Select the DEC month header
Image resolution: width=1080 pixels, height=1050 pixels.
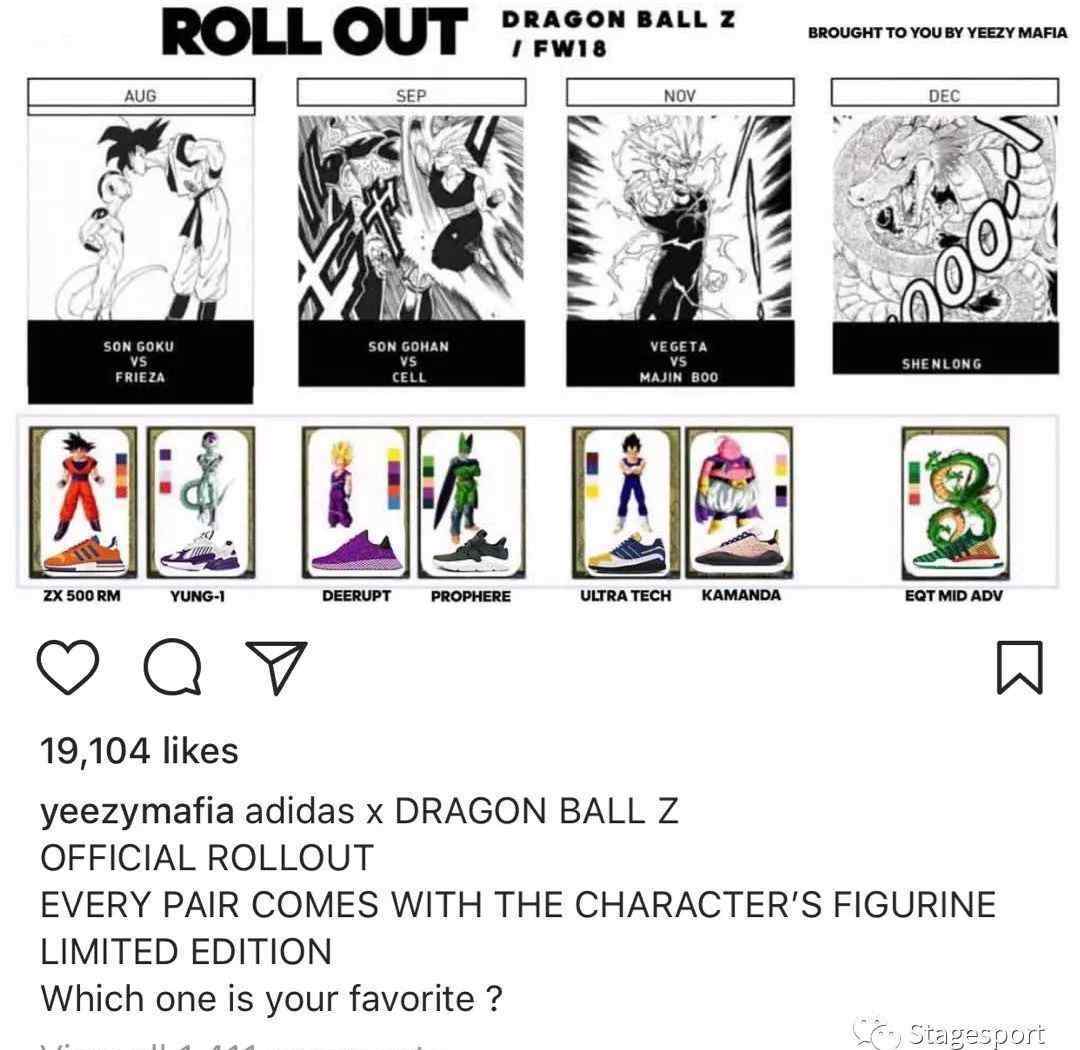coord(944,94)
